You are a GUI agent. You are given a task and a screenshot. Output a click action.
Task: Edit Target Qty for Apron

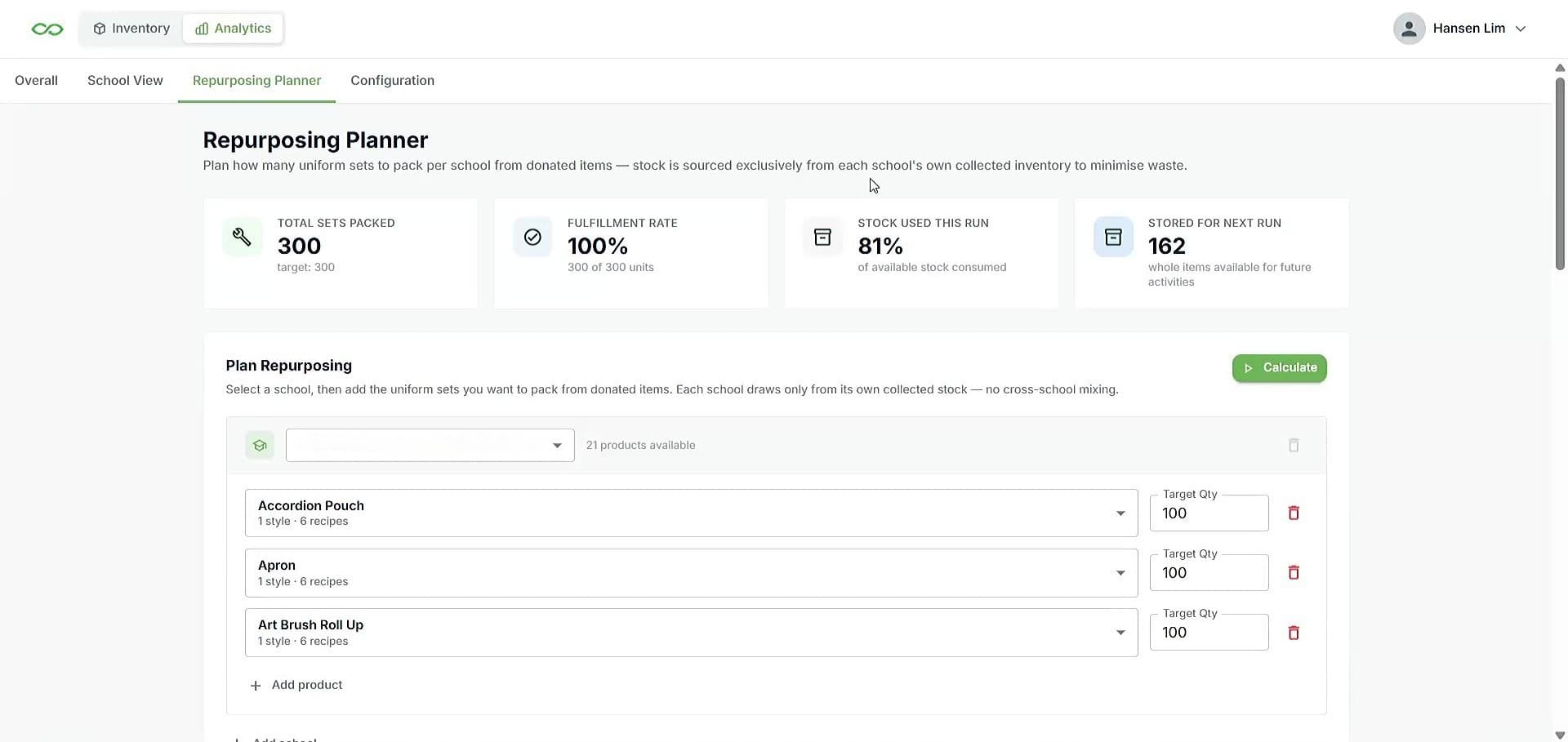tap(1209, 573)
